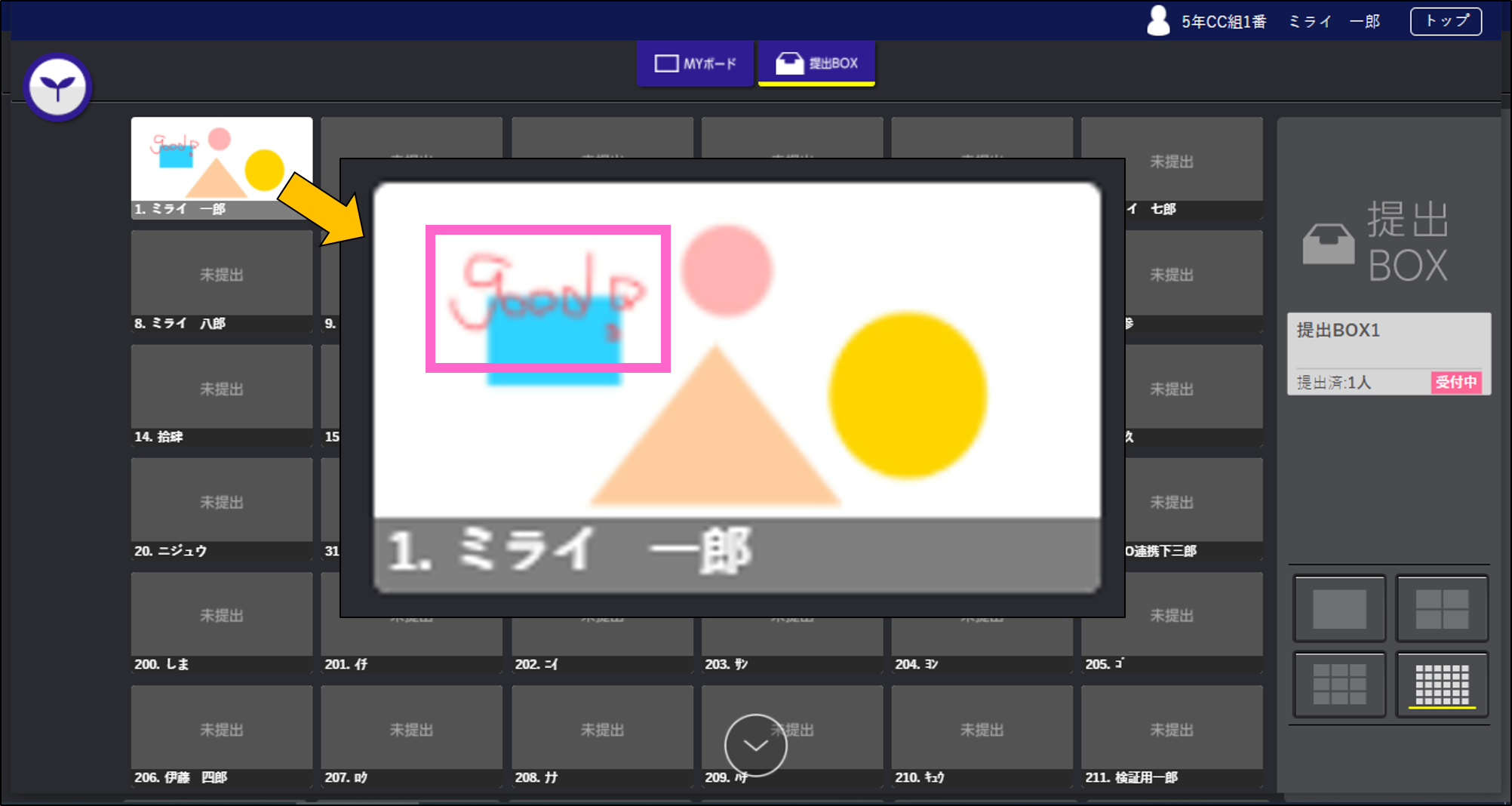Screen dimensions: 1512x806
Task: Click the sprout app logo icon
Action: (58, 86)
